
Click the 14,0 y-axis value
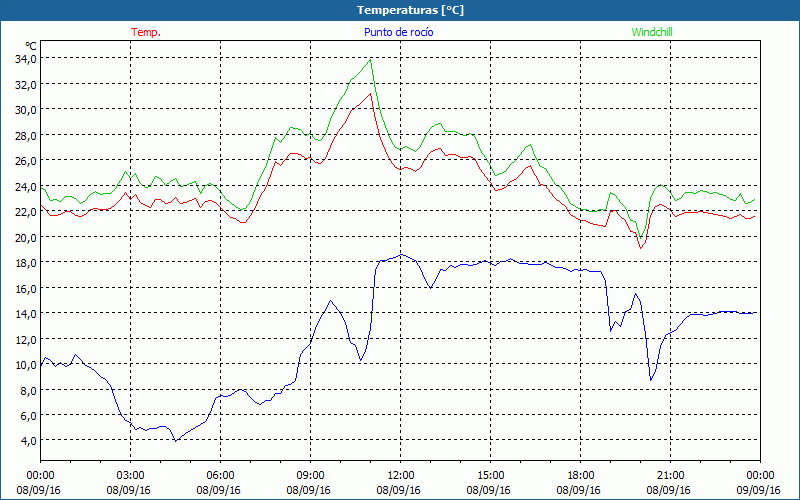(26, 313)
